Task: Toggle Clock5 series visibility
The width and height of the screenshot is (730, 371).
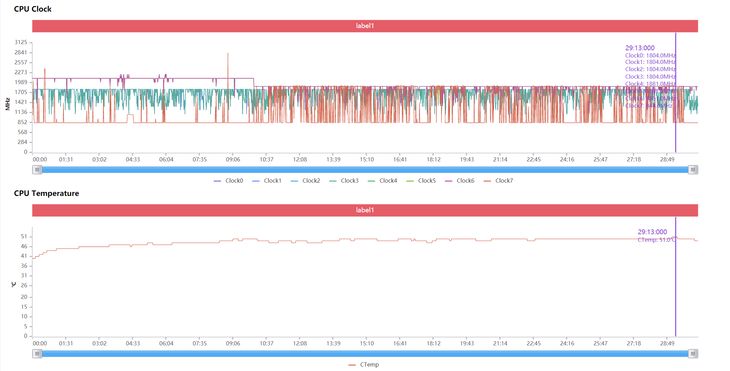Action: [421, 181]
